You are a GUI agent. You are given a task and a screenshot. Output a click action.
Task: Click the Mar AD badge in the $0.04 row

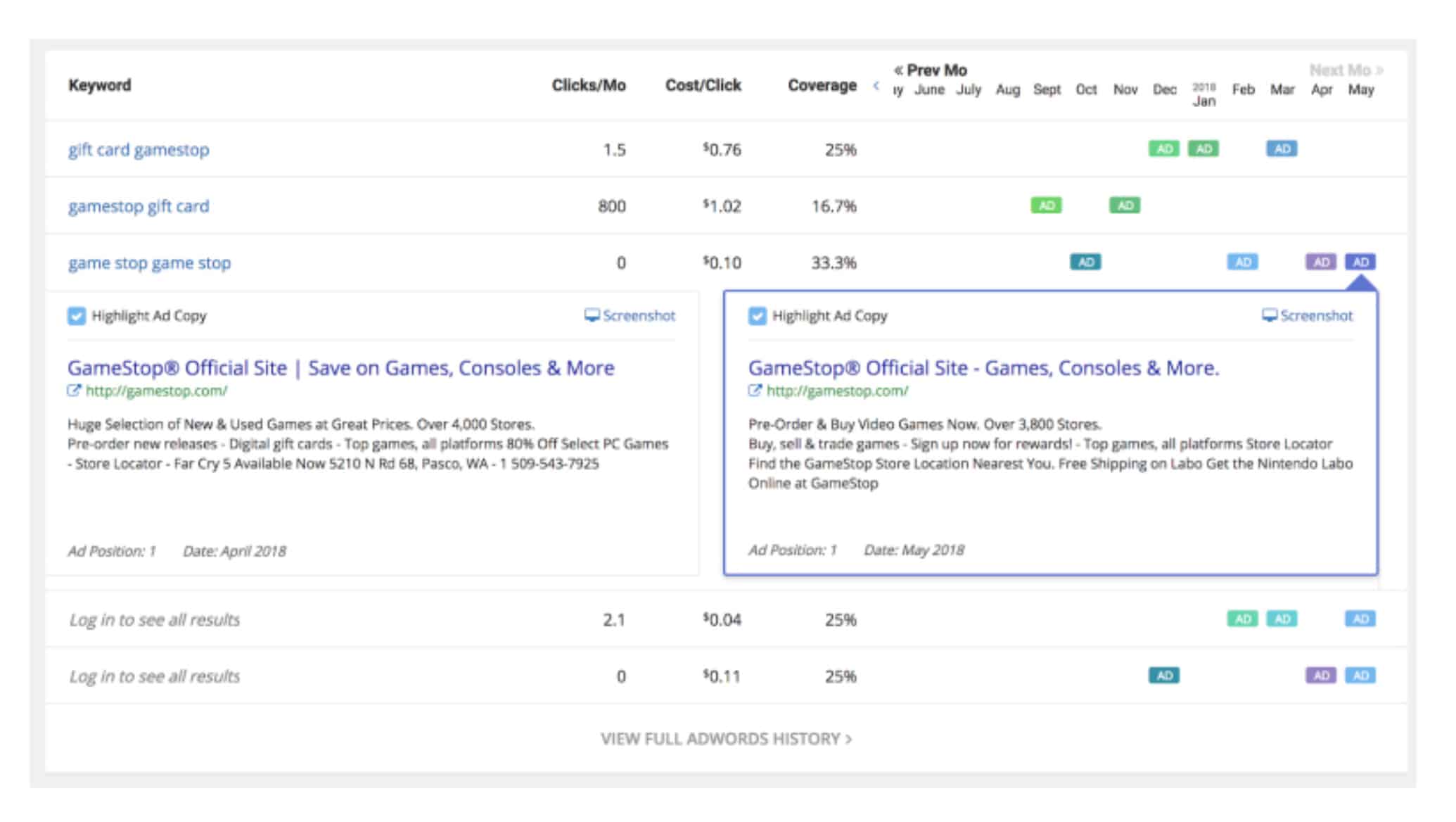point(1282,619)
